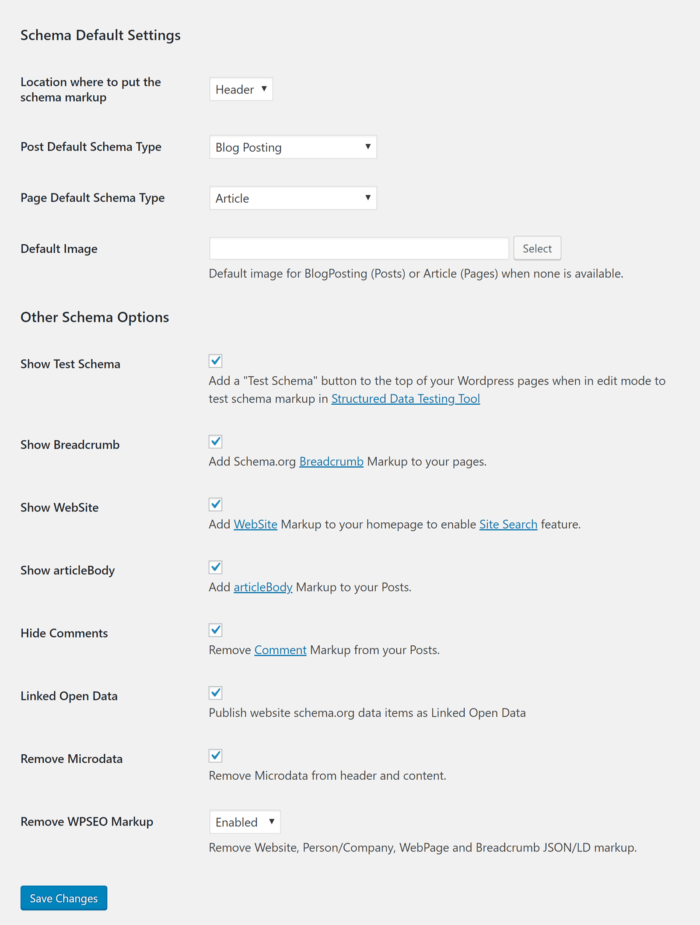Image resolution: width=700 pixels, height=925 pixels.
Task: Open the articleBody documentation link
Action: 263,587
